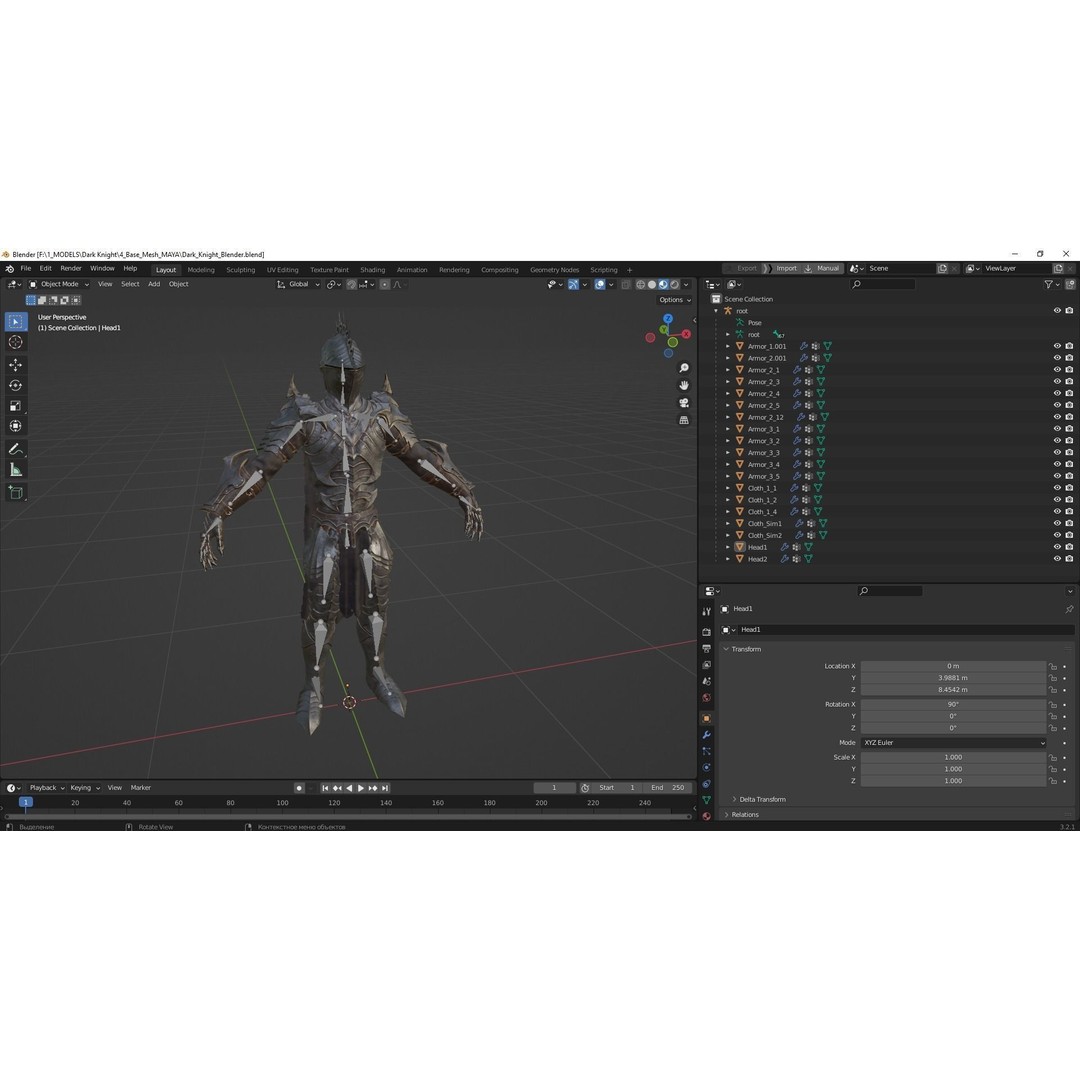The image size is (1080, 1080).
Task: Click the End frame field 250
Action: (668, 788)
